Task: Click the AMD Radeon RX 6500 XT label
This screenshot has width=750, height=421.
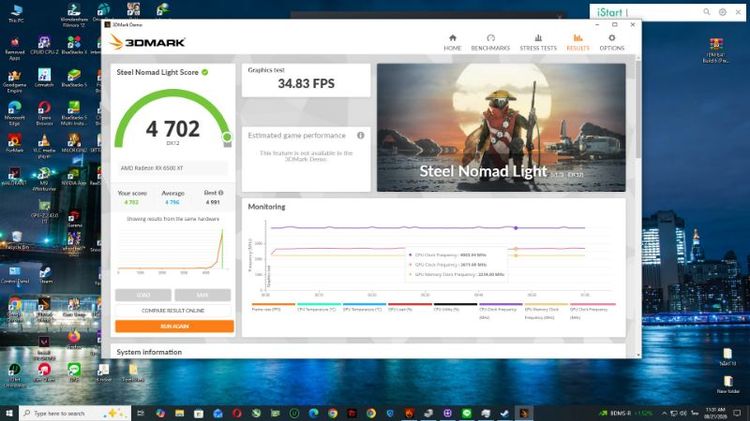Action: (x=152, y=168)
